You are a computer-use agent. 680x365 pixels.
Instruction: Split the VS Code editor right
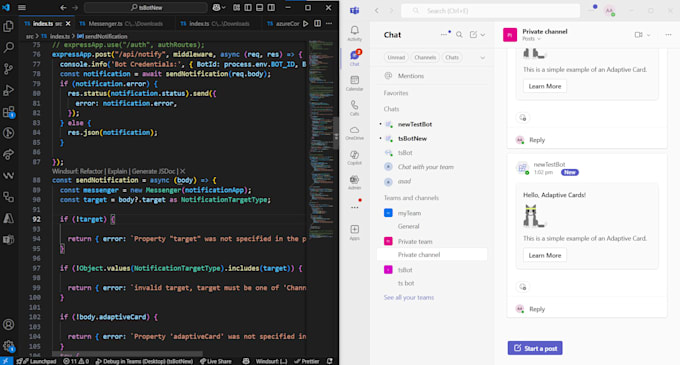[x=317, y=23]
